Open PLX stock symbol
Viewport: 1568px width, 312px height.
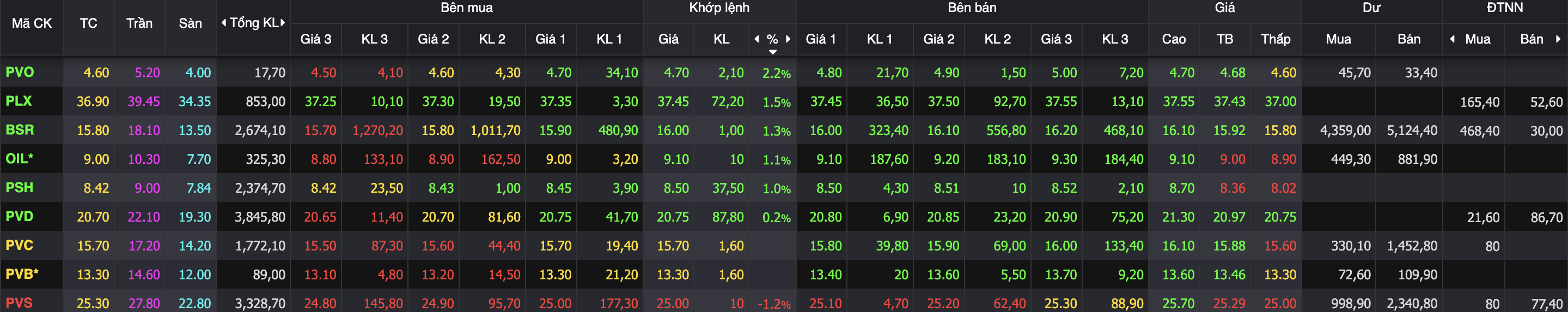pos(19,101)
